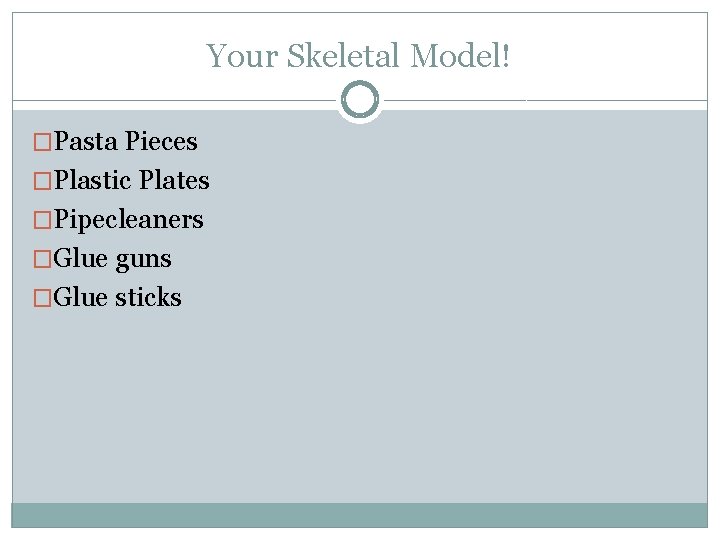Select the "Pasta Pieces" bullet text
The width and height of the screenshot is (720, 540).
coord(126,142)
